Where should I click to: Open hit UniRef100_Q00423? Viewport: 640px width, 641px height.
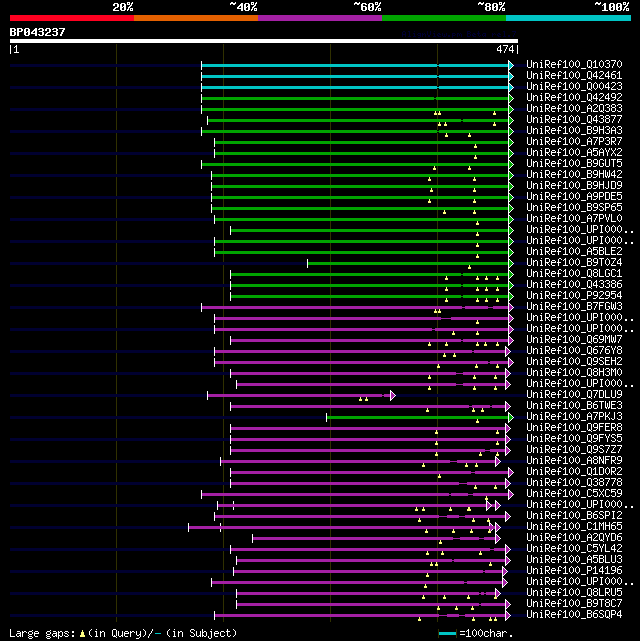[574, 87]
